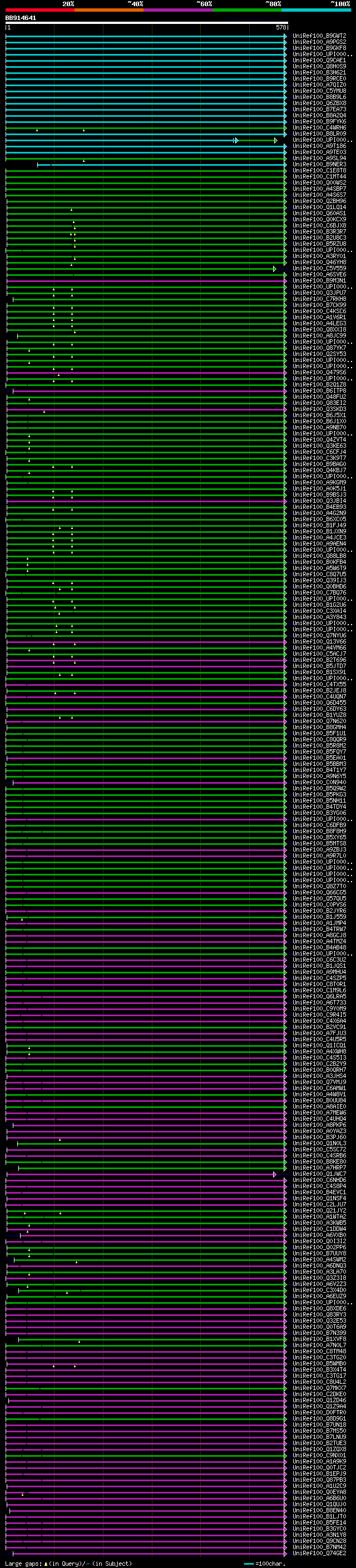This screenshot has height=1568, width=356.
Task: Open hit UniRef100_C8TM48
Action: tap(319, 1351)
